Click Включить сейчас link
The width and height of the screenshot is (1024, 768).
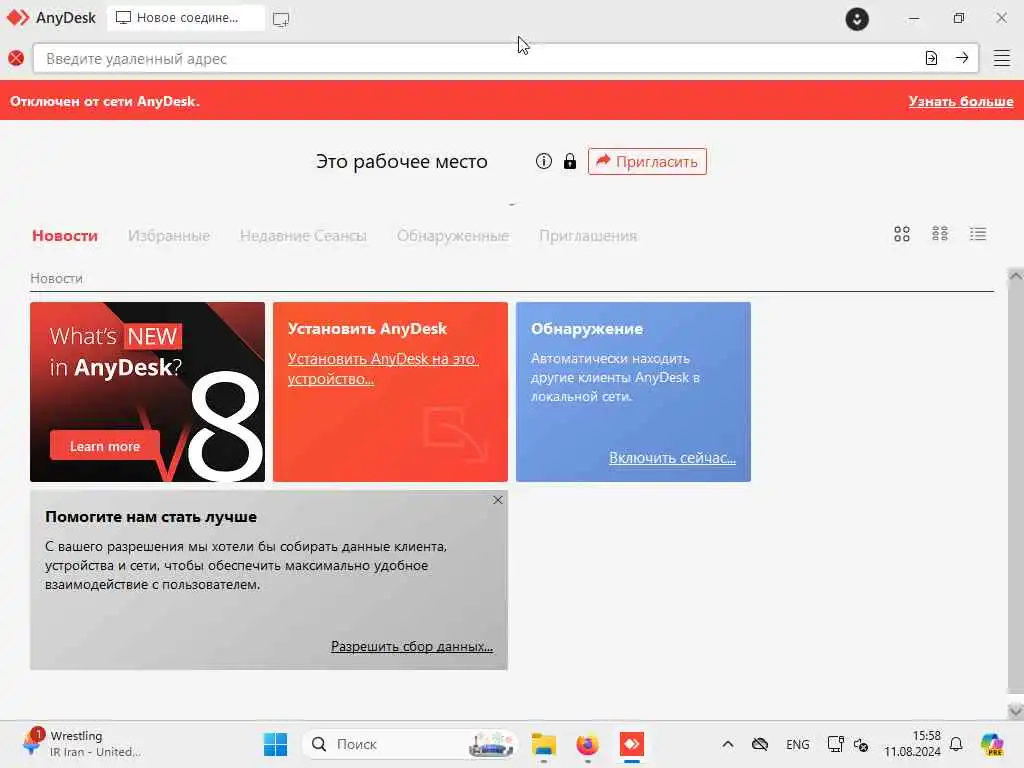coord(672,458)
